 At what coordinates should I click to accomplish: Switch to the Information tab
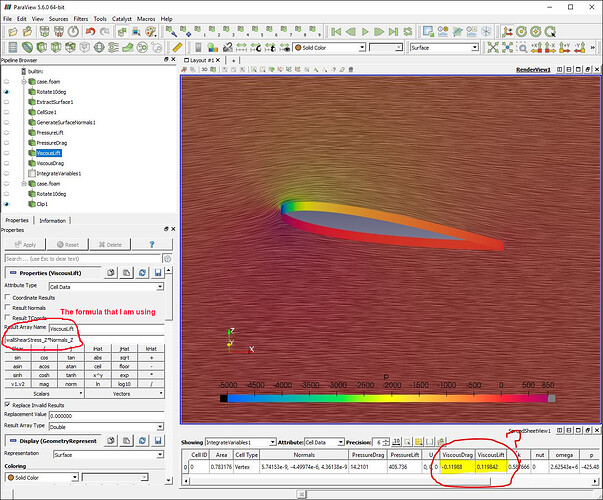click(x=53, y=220)
